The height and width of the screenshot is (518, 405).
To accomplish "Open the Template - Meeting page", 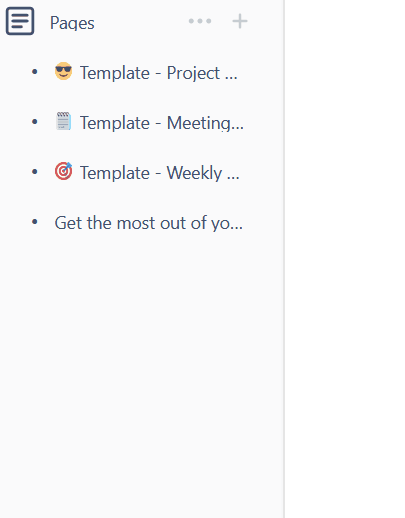I will [x=162, y=123].
